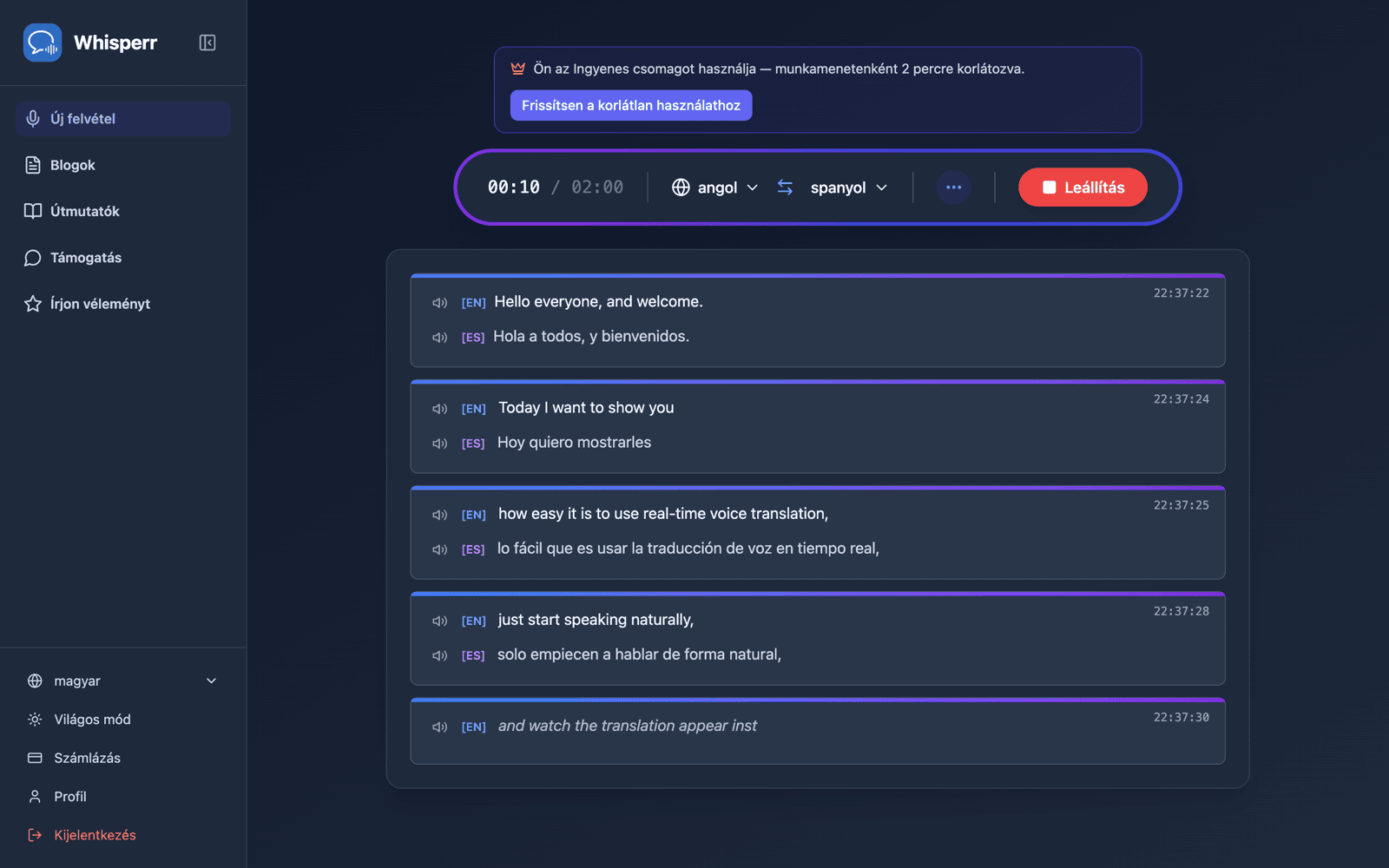
Task: Stop recording with Leállítás button
Action: pyautogui.click(x=1083, y=187)
